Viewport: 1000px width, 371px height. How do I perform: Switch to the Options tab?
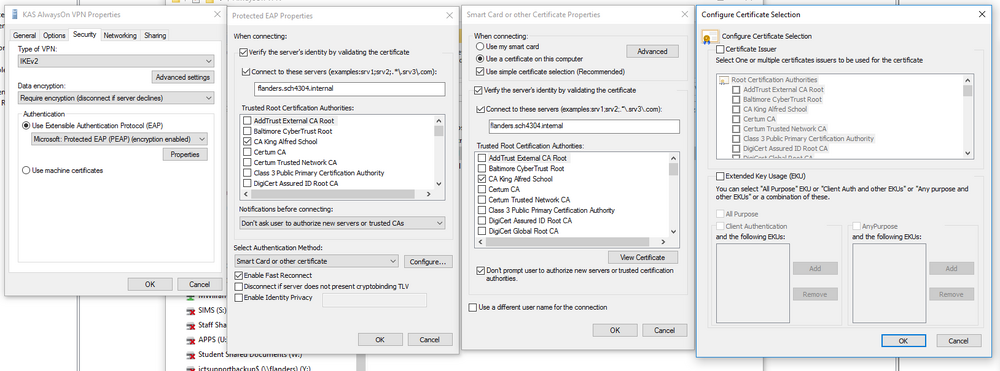point(54,36)
